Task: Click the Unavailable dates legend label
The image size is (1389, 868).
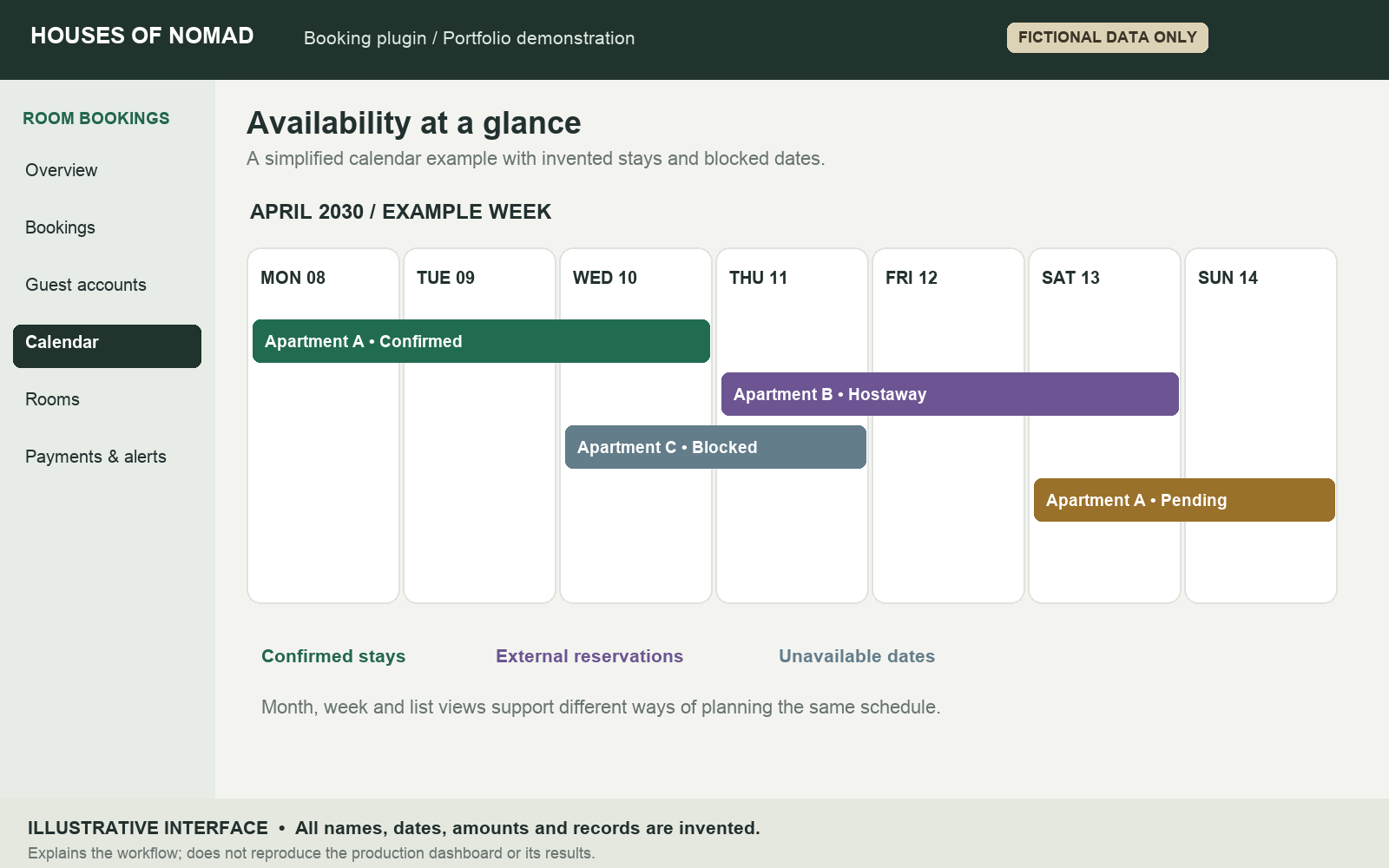Action: (x=857, y=656)
